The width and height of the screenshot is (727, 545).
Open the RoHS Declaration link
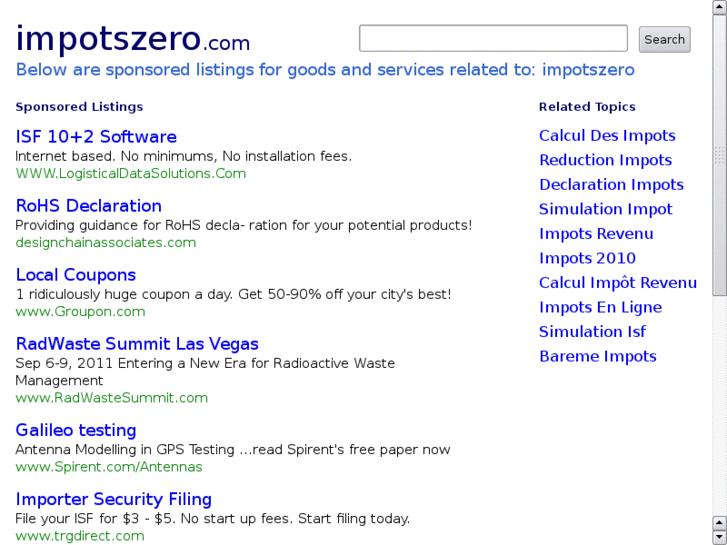[x=88, y=206]
